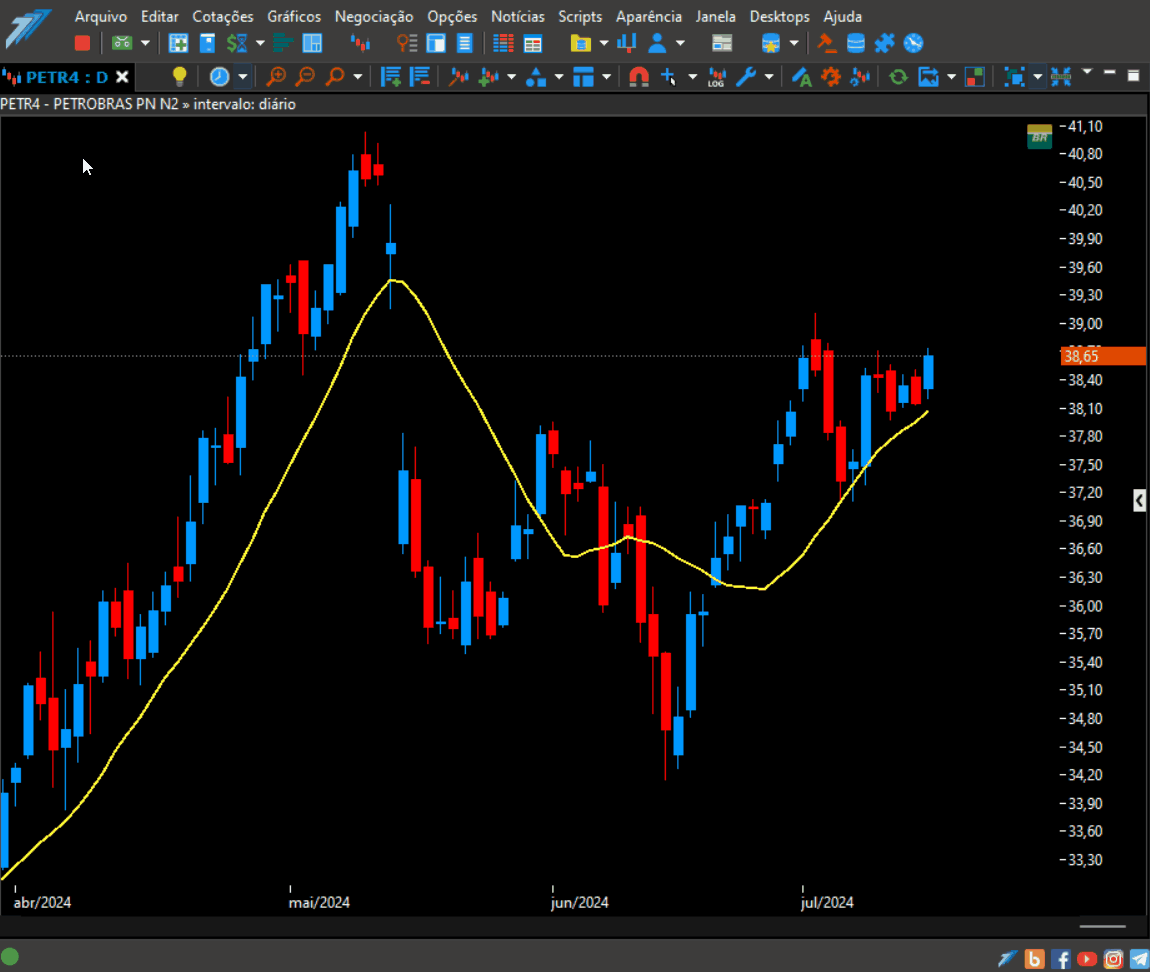This screenshot has width=1150, height=972.
Task: Toggle the blue crosshair cursor tool
Action: point(668,76)
